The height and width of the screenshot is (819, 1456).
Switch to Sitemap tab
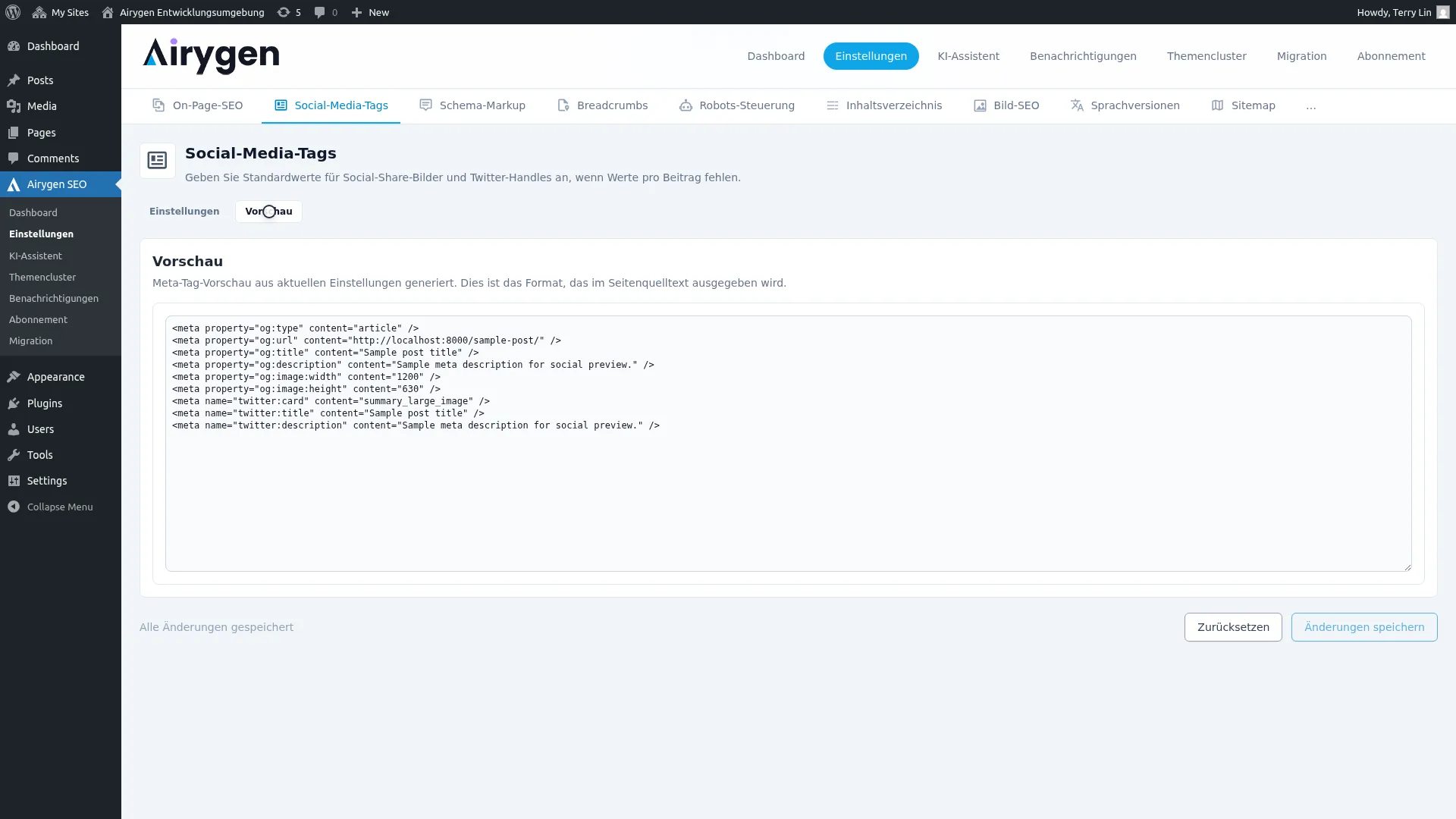point(1244,105)
